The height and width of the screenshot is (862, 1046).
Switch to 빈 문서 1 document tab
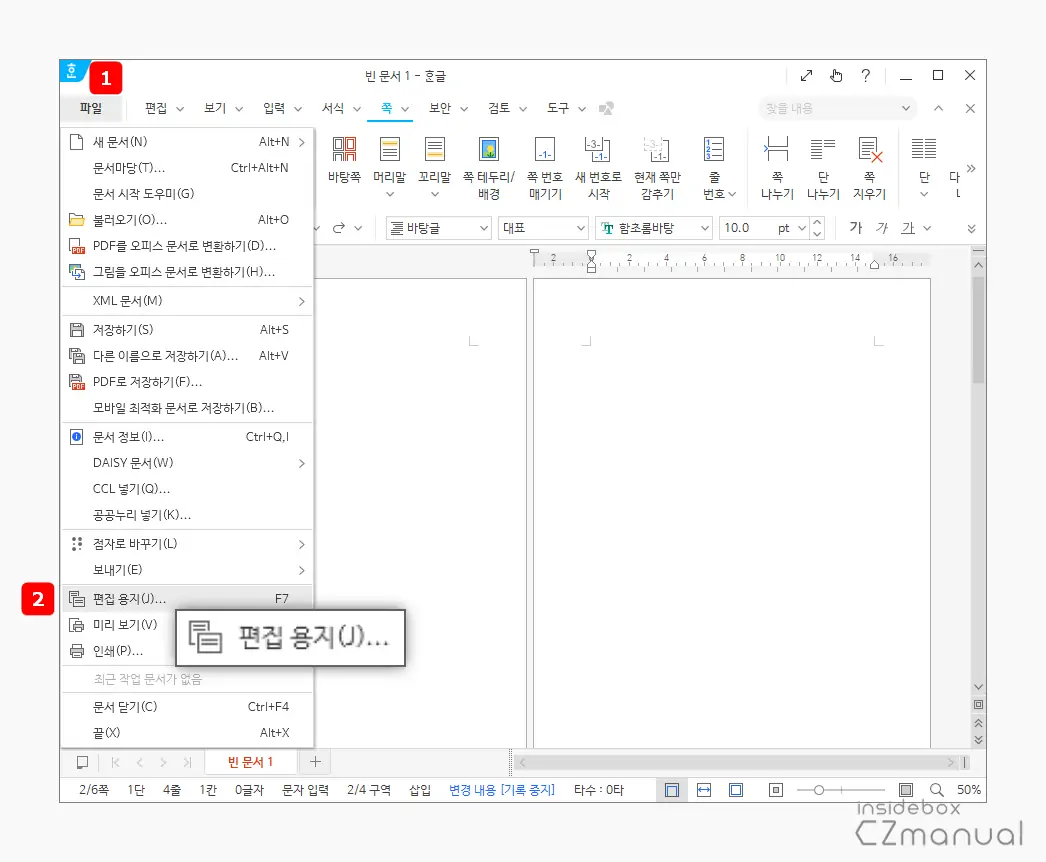[x=250, y=762]
